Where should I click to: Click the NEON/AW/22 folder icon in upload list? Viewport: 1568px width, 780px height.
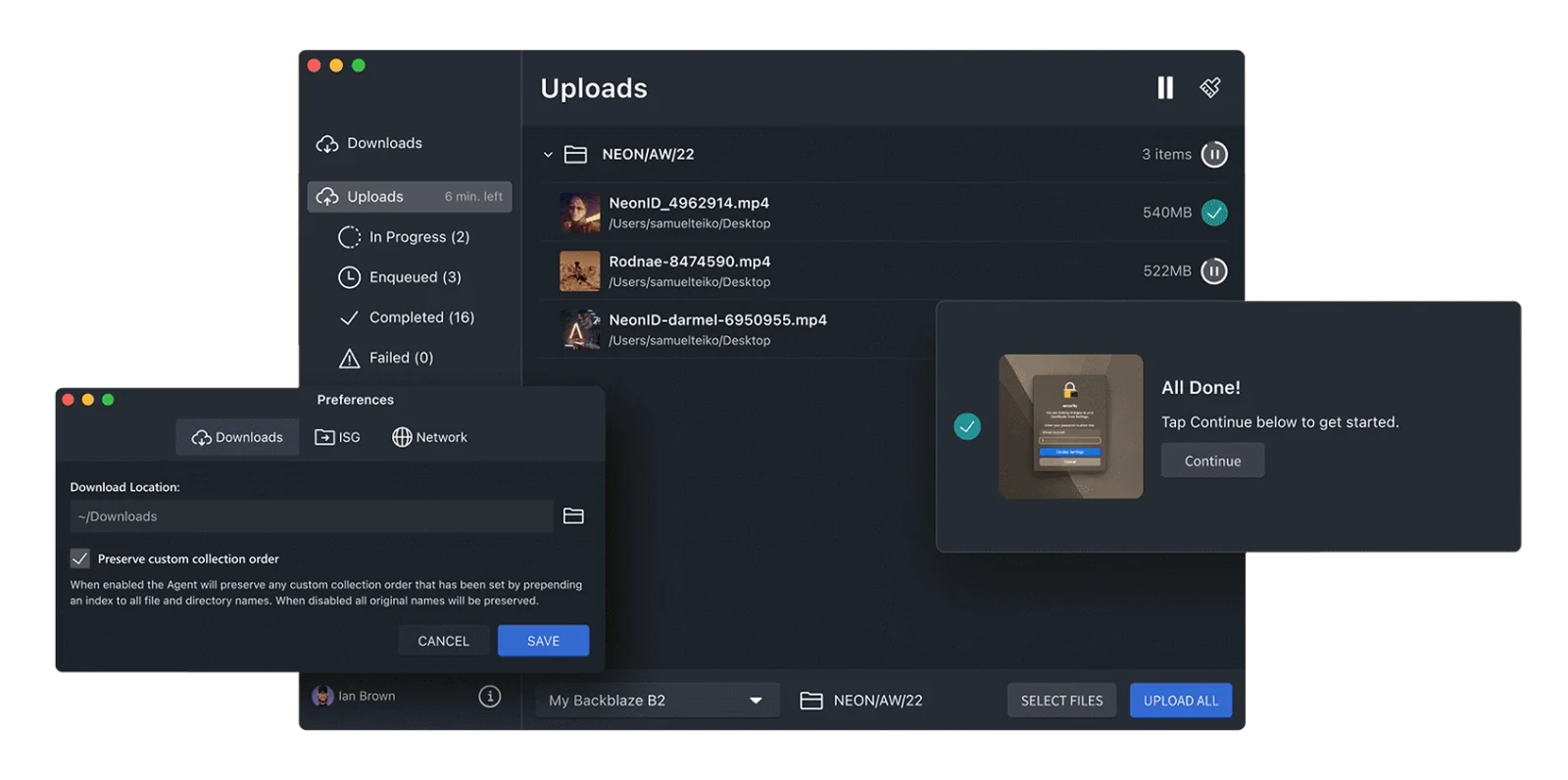tap(575, 155)
